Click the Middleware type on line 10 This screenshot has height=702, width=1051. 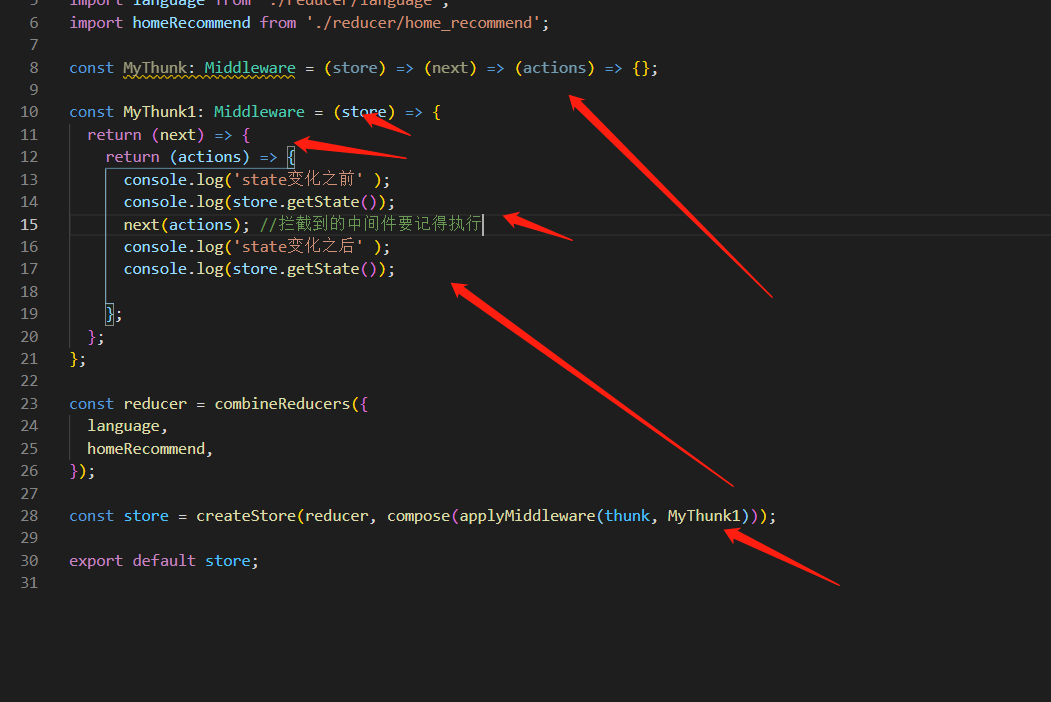(x=259, y=112)
